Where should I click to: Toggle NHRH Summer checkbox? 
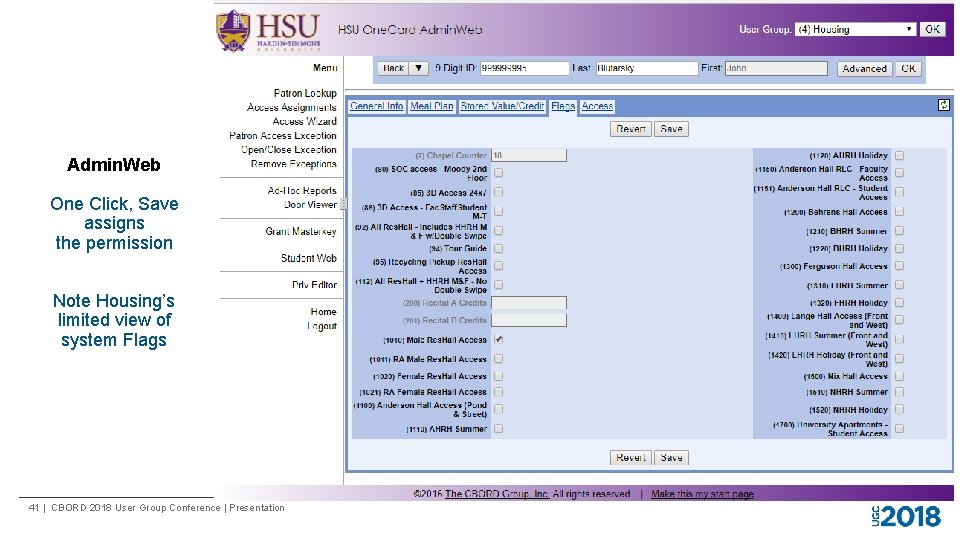point(899,392)
